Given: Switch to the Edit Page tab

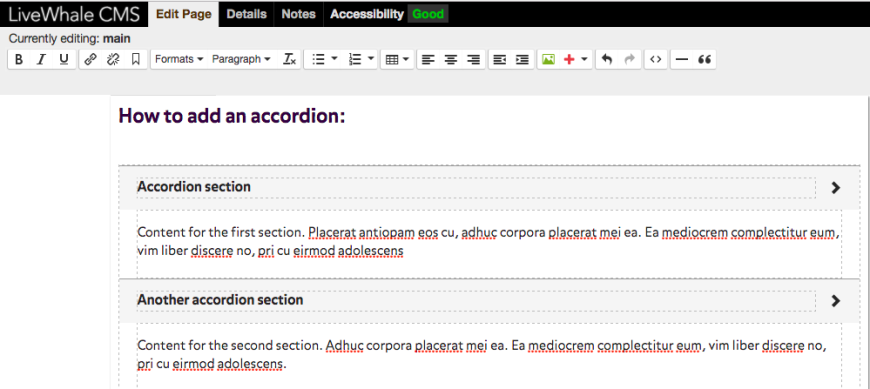Looking at the screenshot, I should click(x=184, y=14).
